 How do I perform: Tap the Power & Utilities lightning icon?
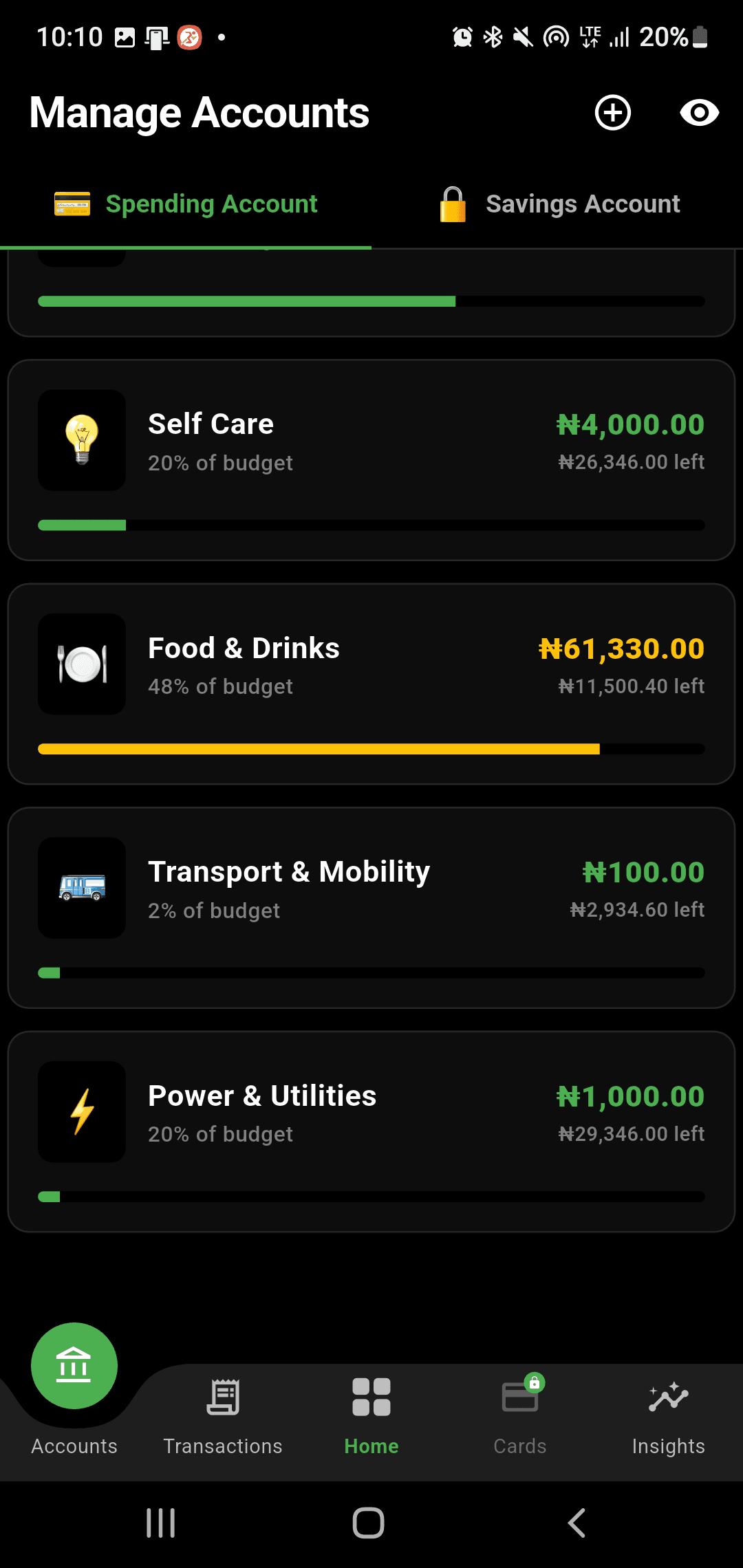click(82, 1111)
